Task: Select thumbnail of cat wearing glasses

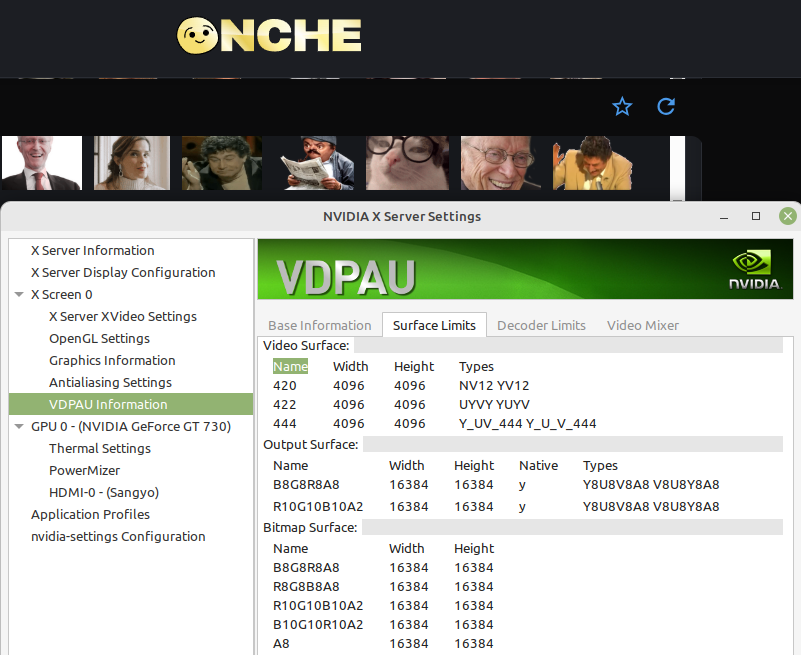Action: [407, 163]
